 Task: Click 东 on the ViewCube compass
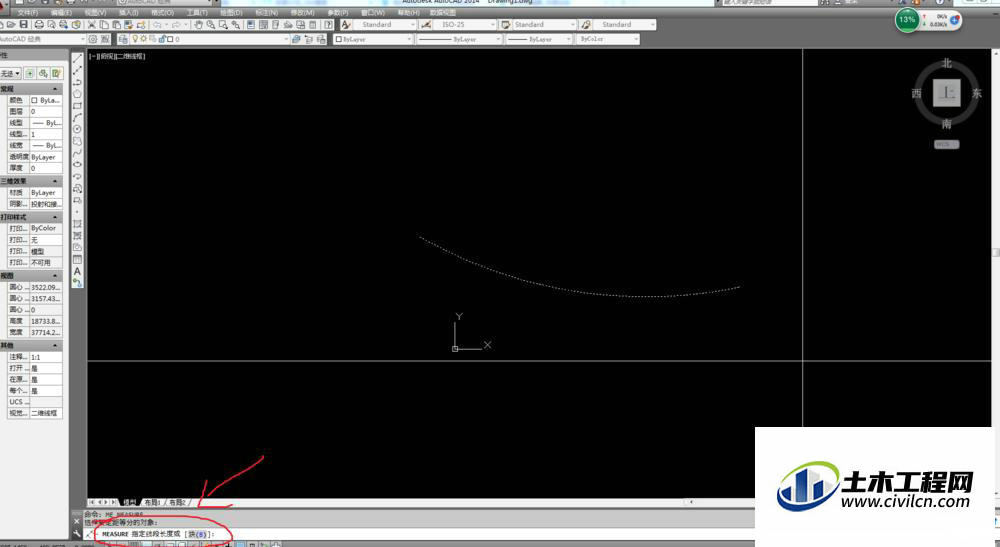976,93
